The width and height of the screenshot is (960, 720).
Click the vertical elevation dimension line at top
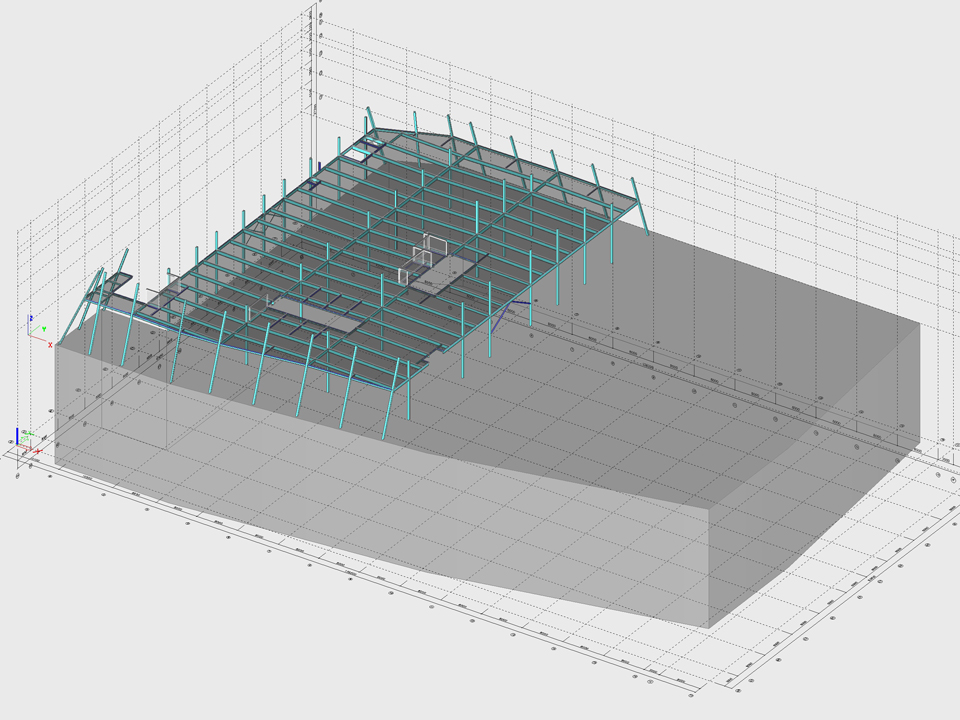313,60
